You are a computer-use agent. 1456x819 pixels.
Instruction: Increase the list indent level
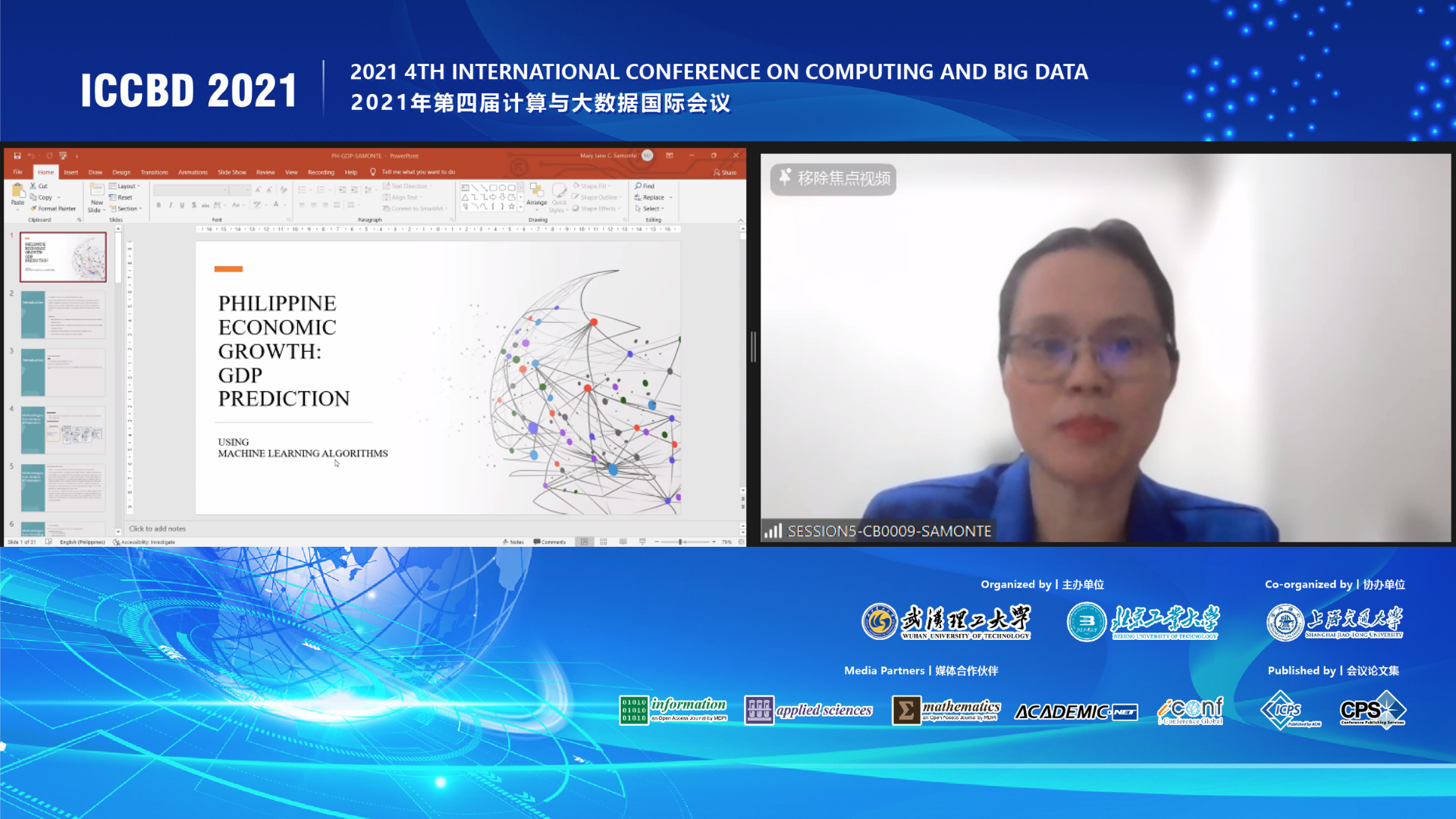[354, 190]
